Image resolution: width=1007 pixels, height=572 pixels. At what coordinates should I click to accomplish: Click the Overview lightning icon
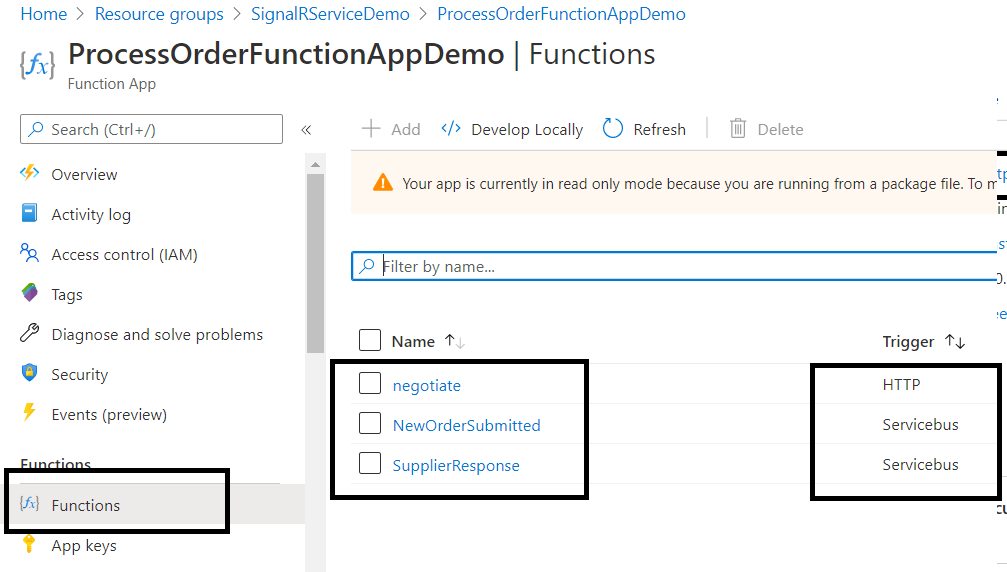30,173
